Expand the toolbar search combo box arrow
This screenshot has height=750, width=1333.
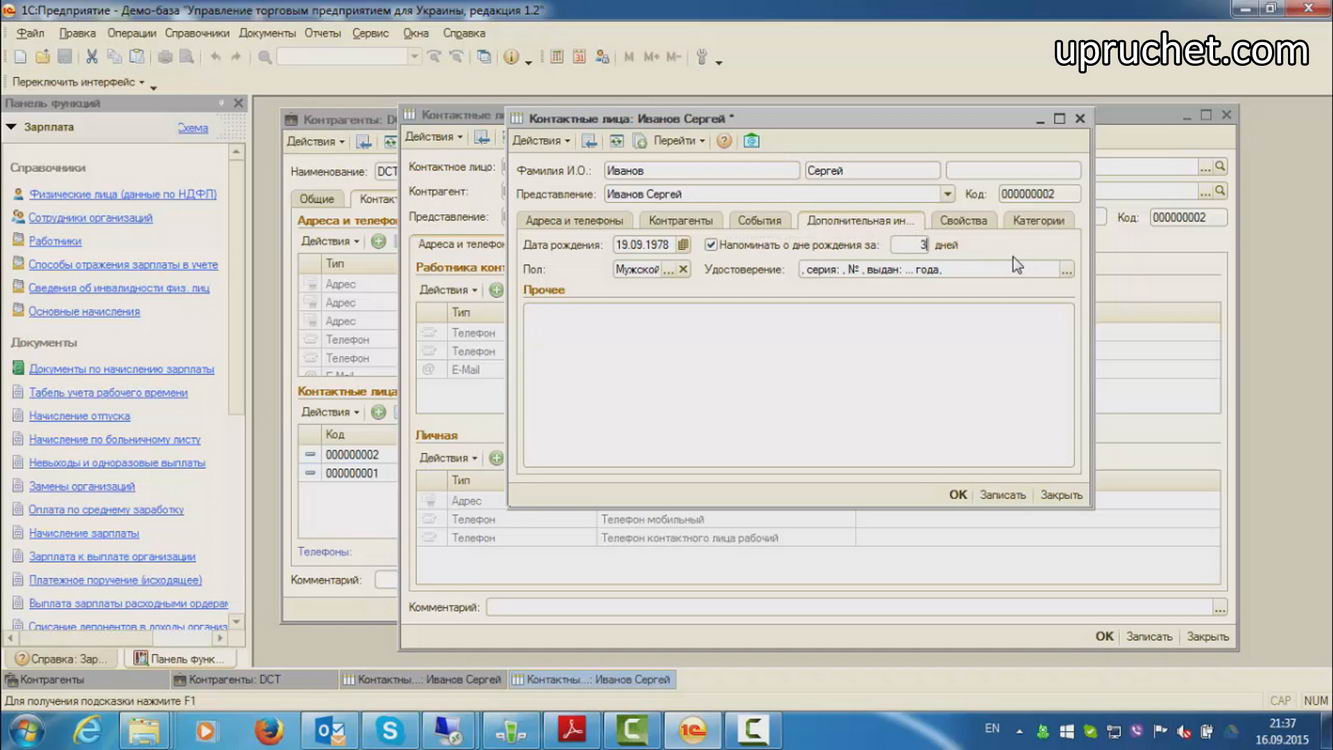[x=414, y=57]
